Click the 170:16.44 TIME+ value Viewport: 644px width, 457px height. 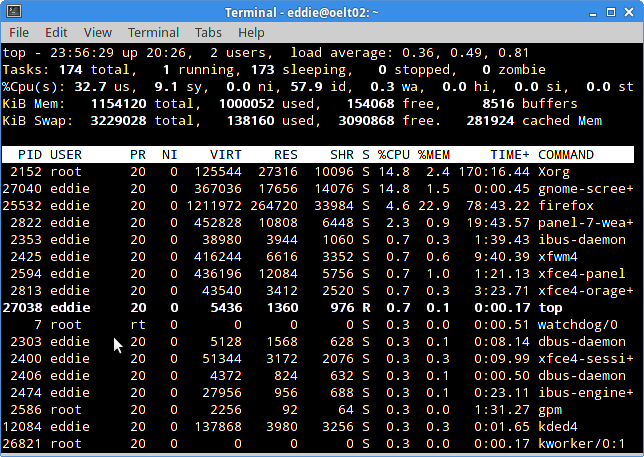coord(494,172)
